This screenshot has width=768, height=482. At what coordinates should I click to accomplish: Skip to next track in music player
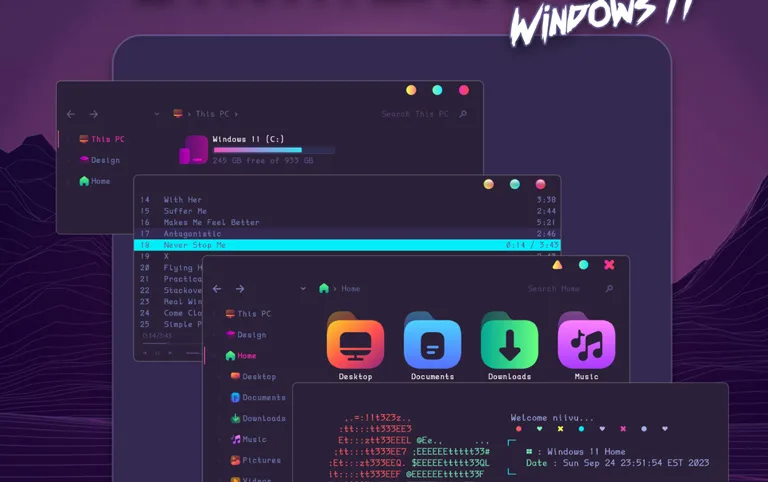coord(170,353)
